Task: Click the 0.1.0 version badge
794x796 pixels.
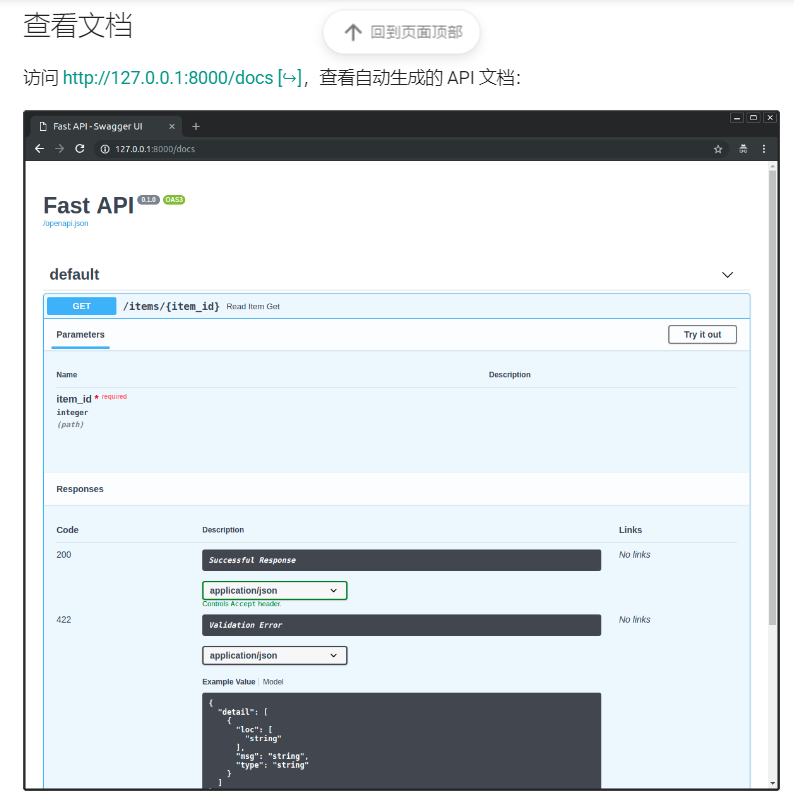Action: coord(148,200)
